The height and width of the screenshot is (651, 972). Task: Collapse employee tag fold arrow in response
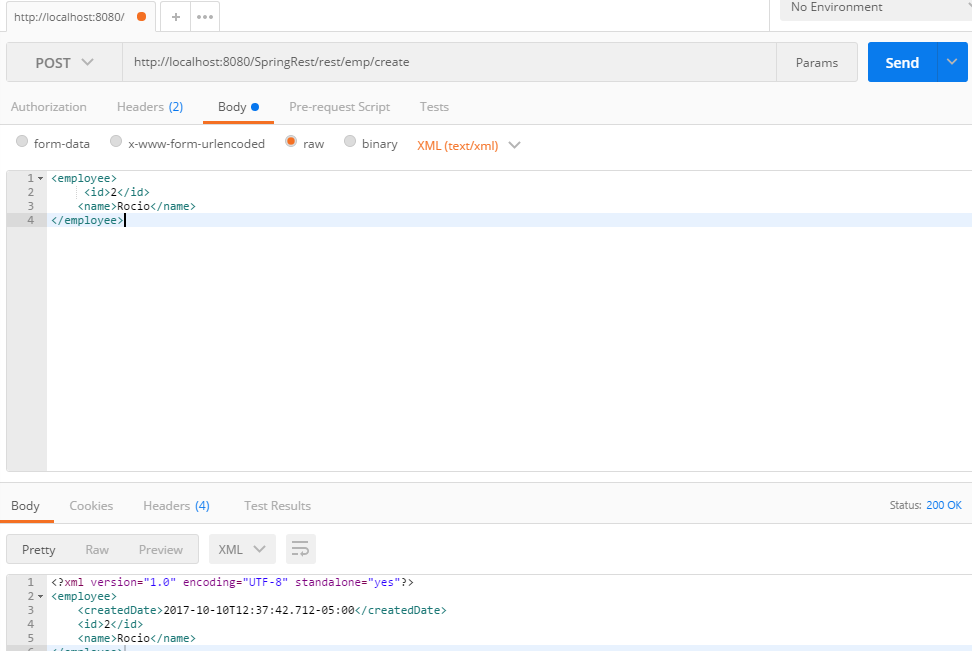coord(40,596)
